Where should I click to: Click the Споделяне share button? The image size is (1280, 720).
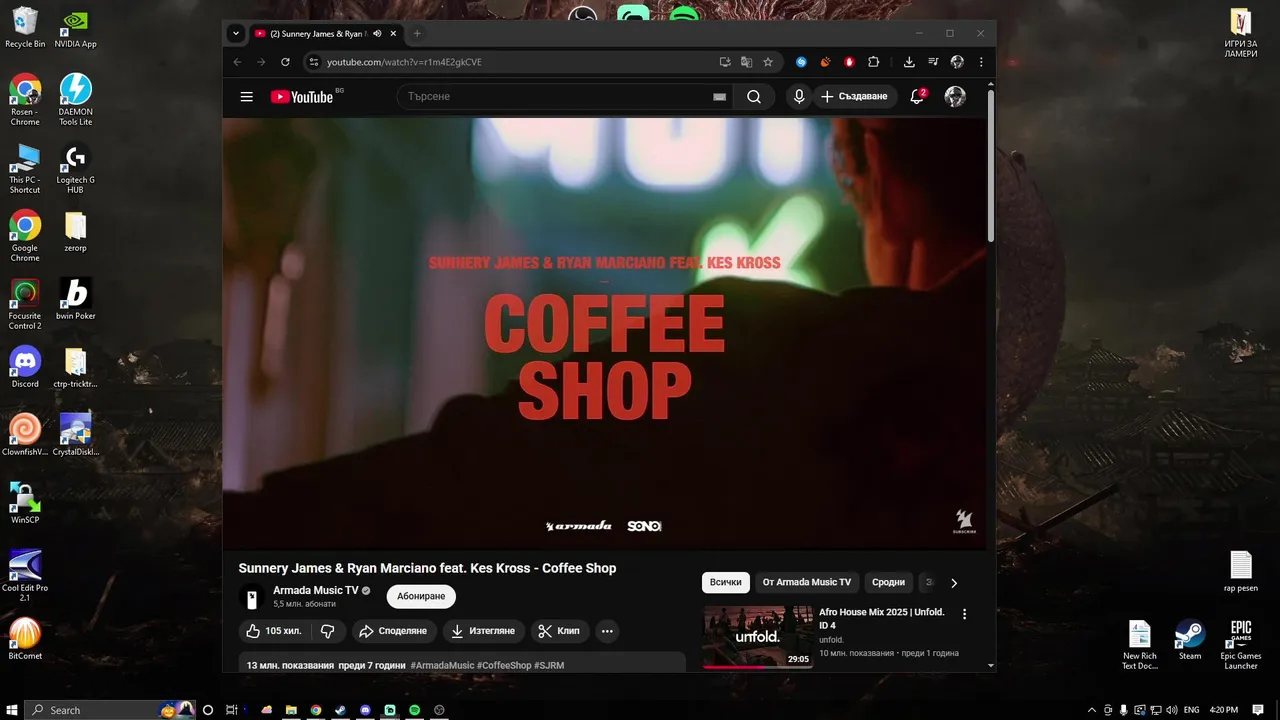393,631
